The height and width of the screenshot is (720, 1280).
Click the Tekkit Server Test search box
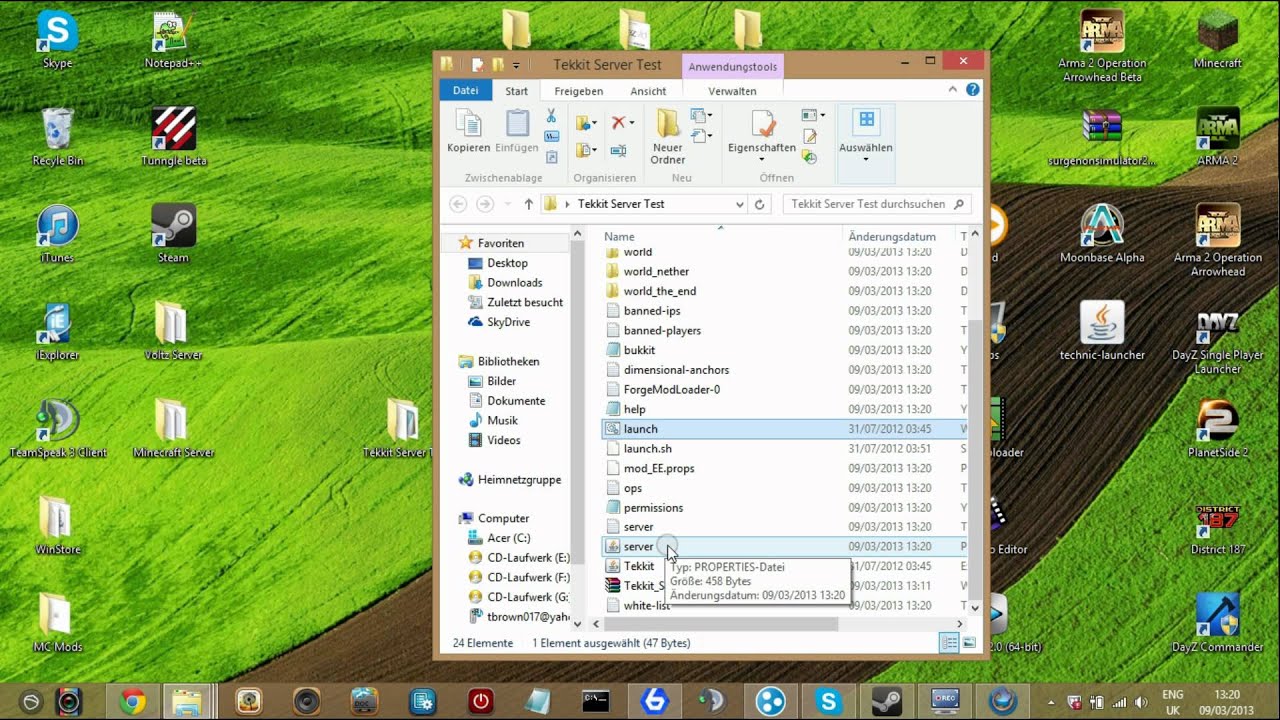[876, 204]
